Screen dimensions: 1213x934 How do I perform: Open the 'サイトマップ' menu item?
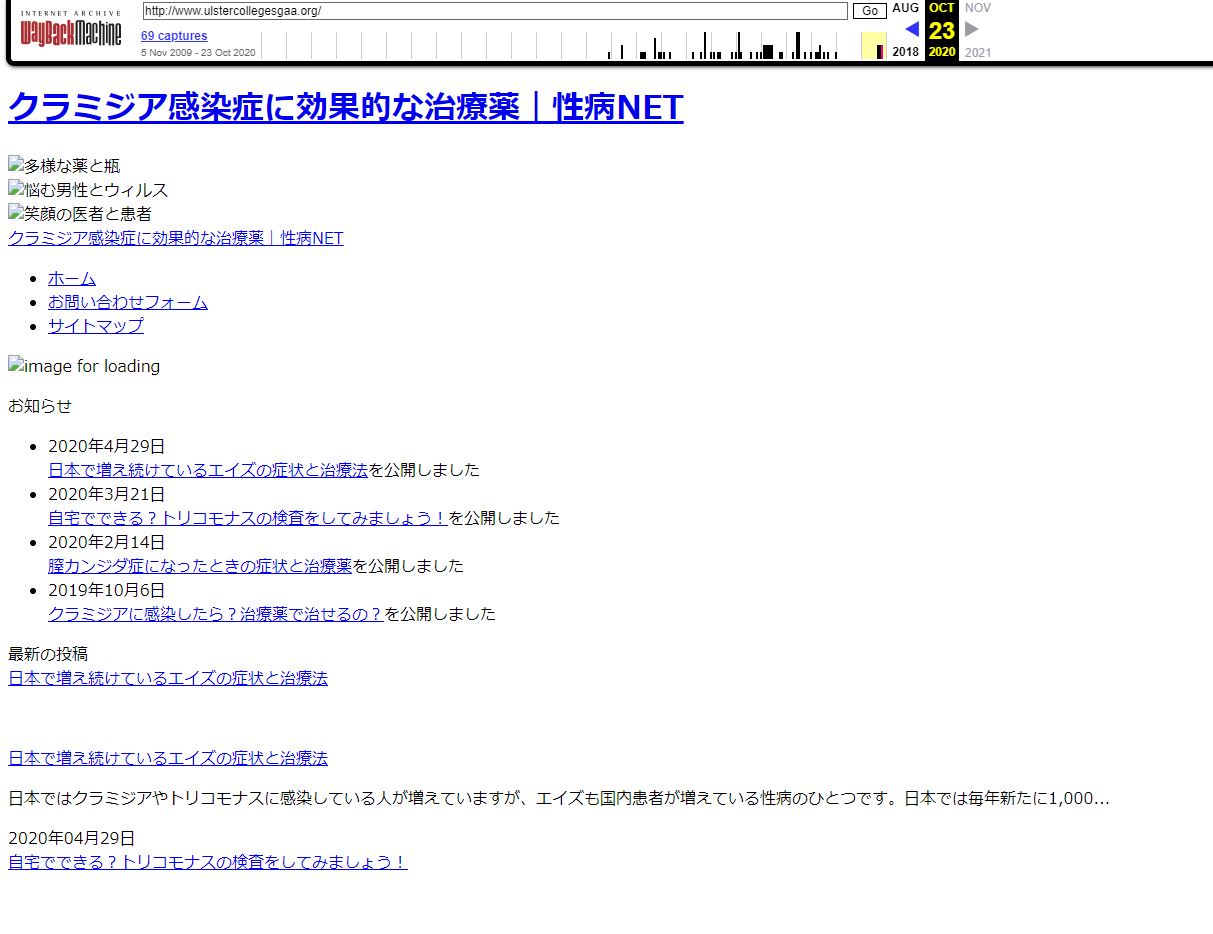(96, 326)
